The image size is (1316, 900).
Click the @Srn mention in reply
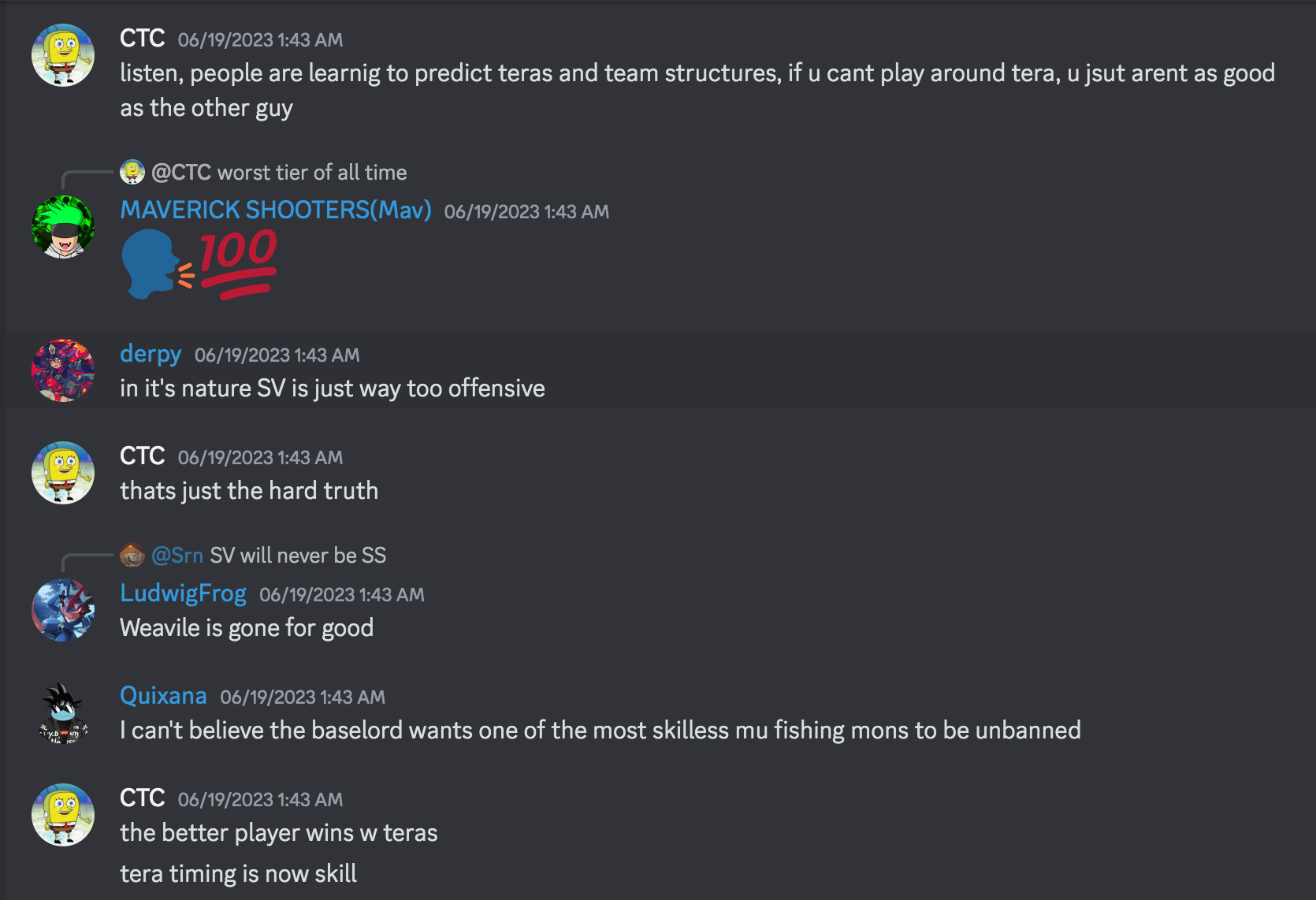pyautogui.click(x=177, y=556)
